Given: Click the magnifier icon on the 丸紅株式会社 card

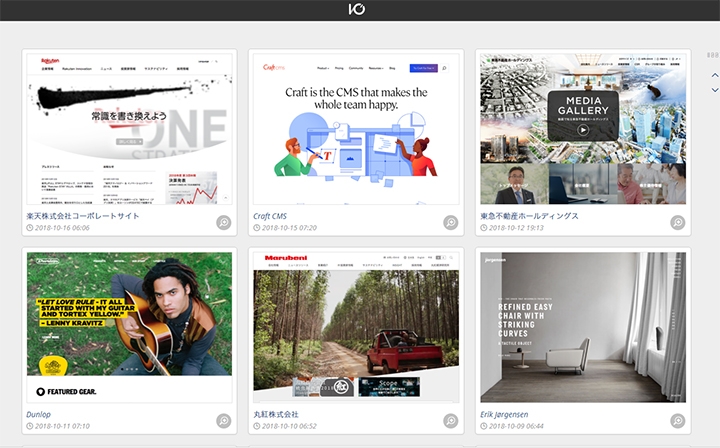Looking at the screenshot, I should pos(451,420).
